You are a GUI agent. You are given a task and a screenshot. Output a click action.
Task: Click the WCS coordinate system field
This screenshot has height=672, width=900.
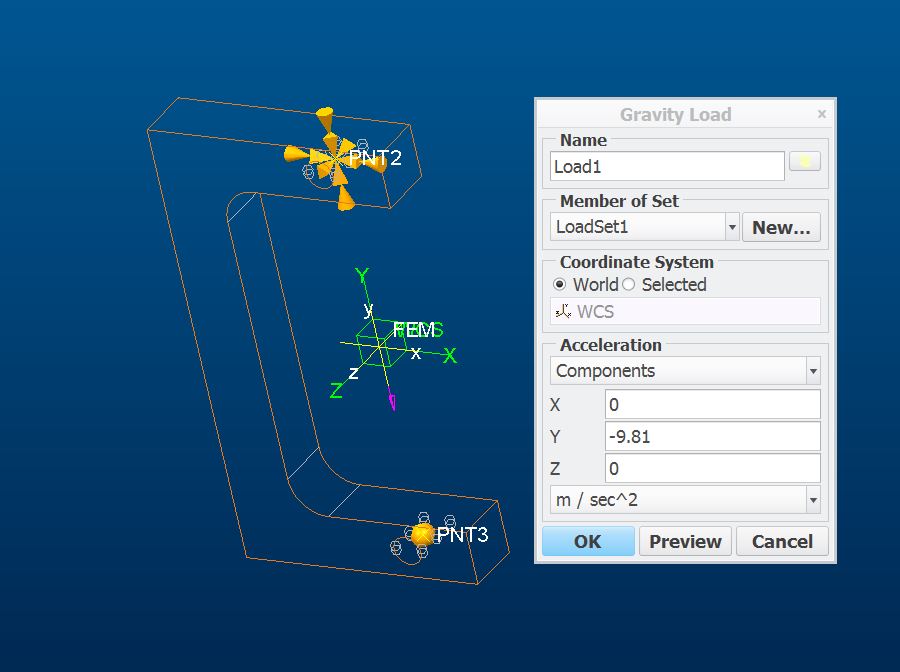point(685,311)
